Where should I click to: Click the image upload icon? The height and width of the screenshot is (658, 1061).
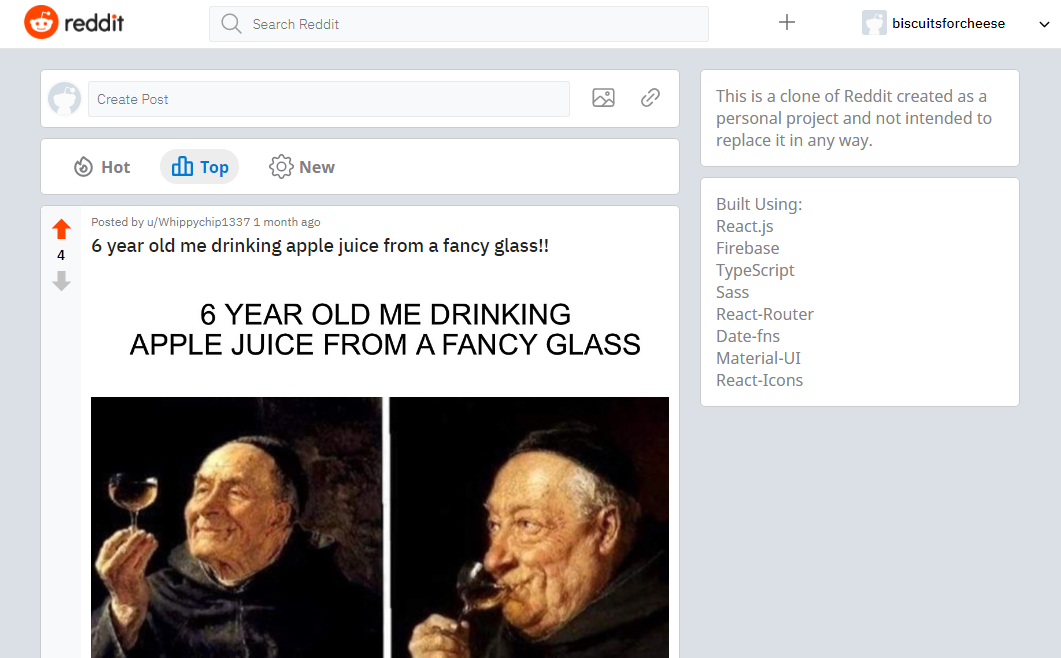(x=603, y=98)
